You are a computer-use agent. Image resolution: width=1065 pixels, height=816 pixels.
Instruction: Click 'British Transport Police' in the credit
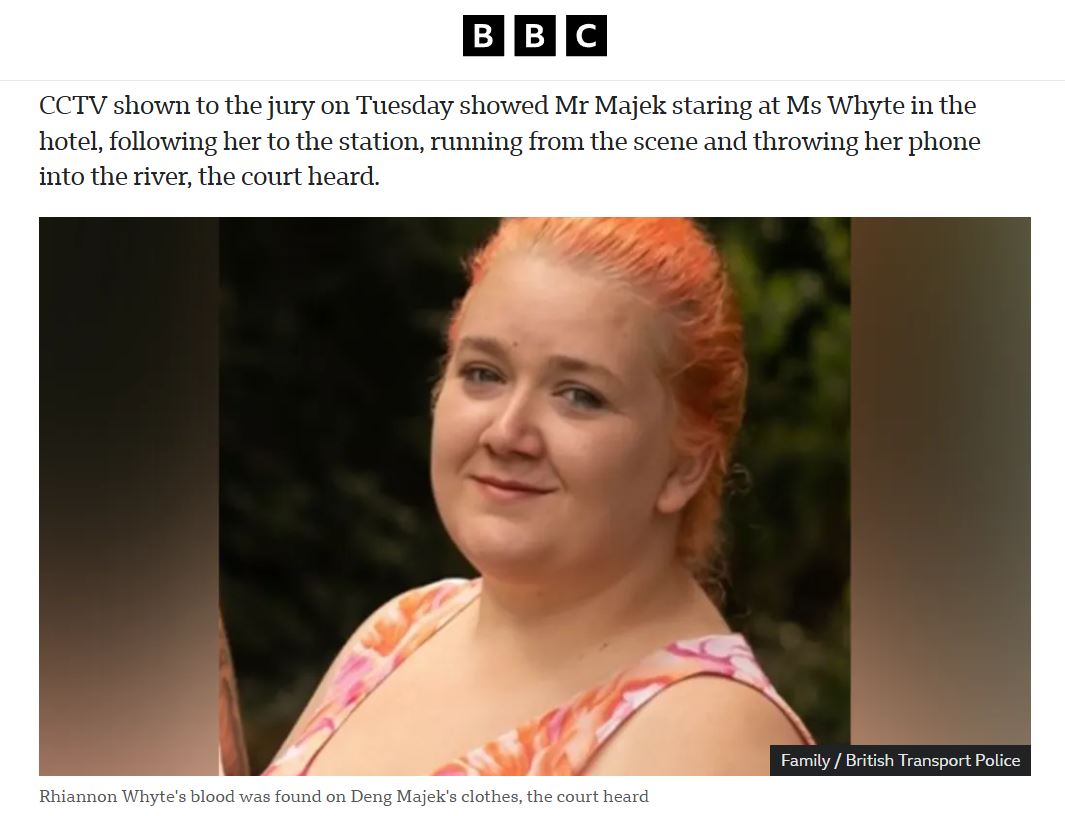(933, 760)
